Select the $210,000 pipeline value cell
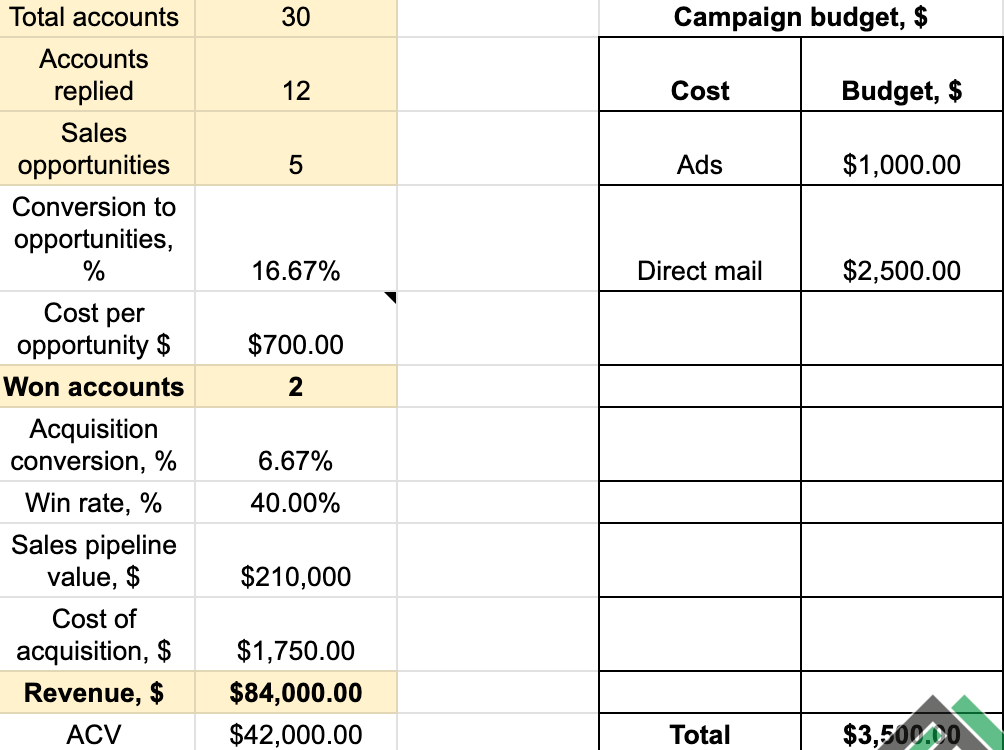The width and height of the screenshot is (1004, 750). (296, 560)
